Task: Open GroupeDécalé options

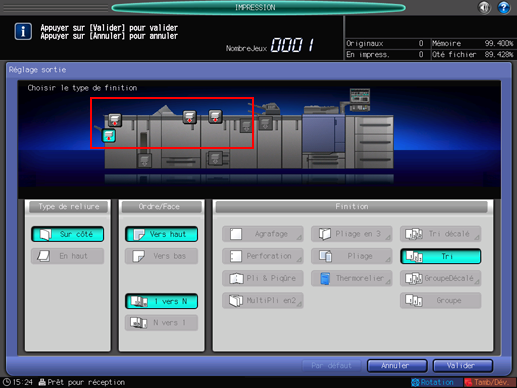Action: 441,278
